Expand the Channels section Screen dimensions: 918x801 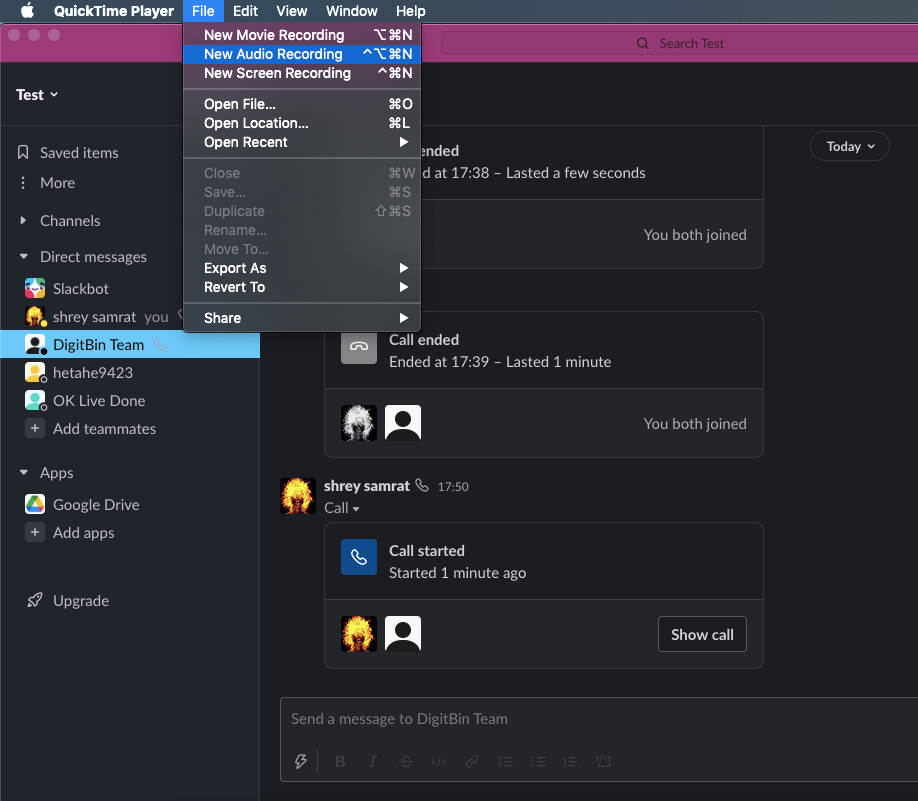[x=23, y=221]
